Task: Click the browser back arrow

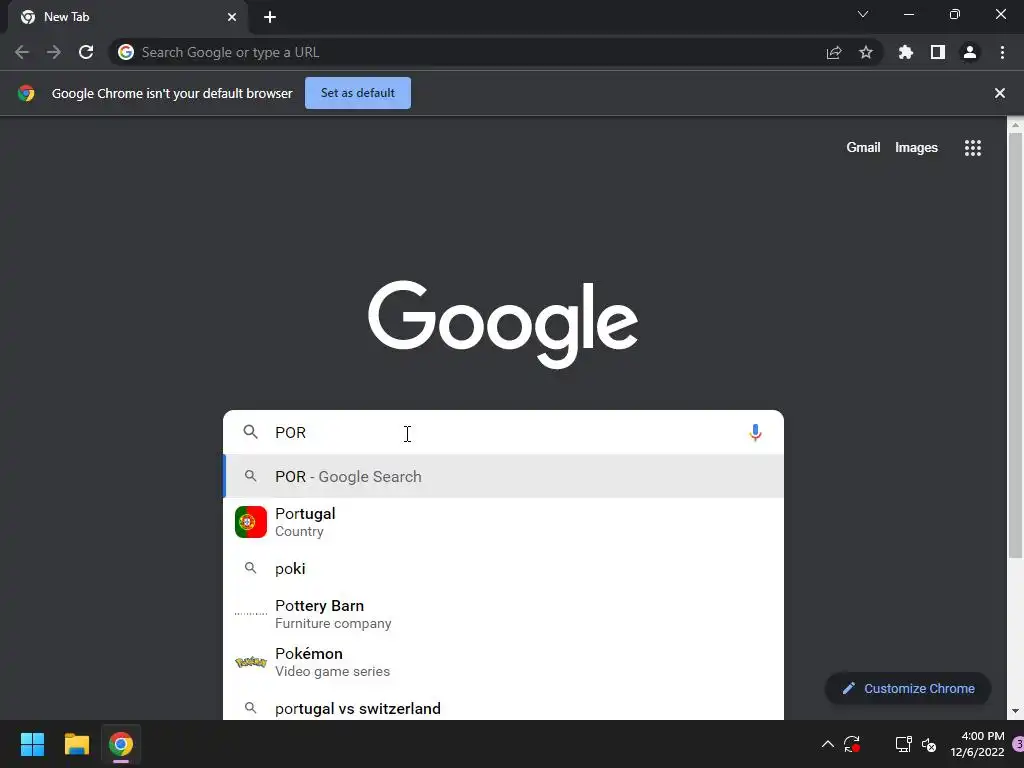Action: 22,52
